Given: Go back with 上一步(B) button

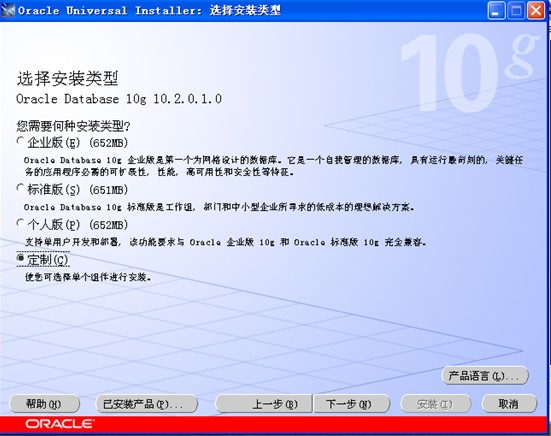Looking at the screenshot, I should [x=264, y=404].
